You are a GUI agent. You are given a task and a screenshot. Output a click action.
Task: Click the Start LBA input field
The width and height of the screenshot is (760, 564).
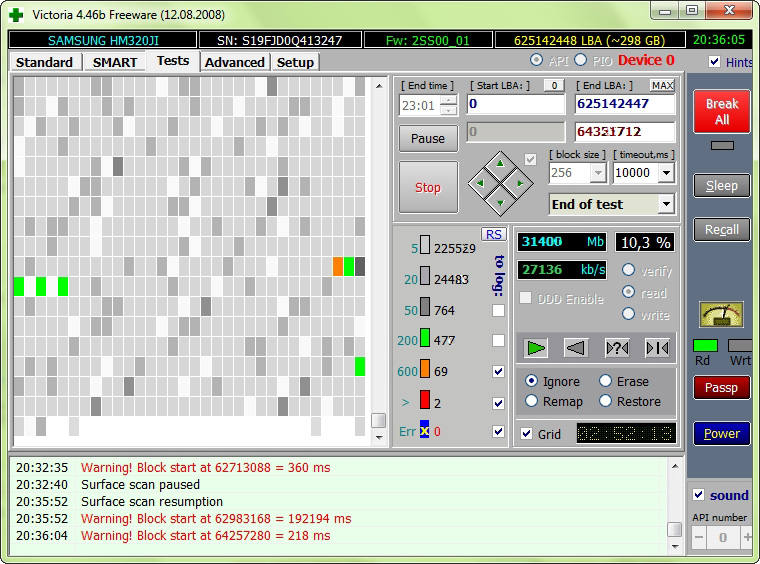516,104
